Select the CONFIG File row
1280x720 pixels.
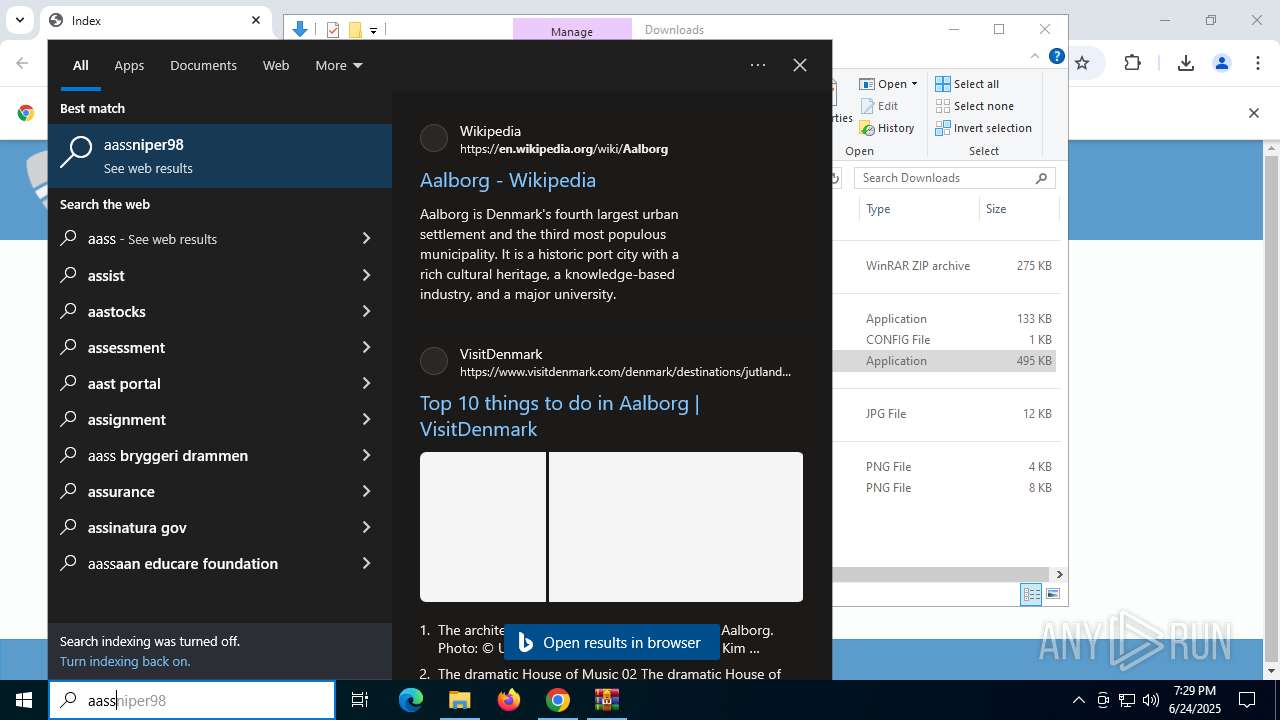pyautogui.click(x=944, y=340)
